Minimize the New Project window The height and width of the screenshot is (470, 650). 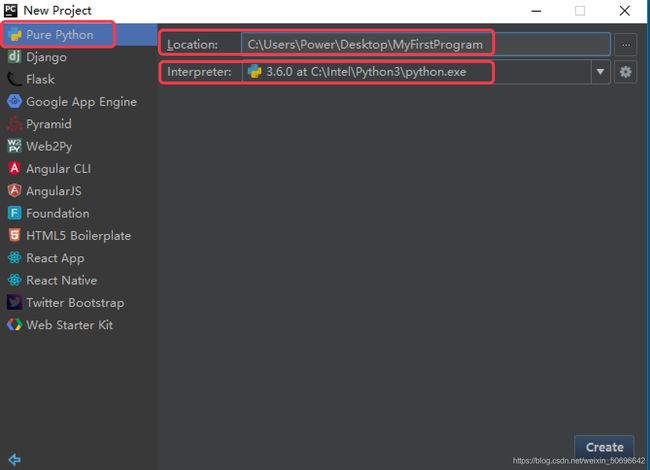536,11
